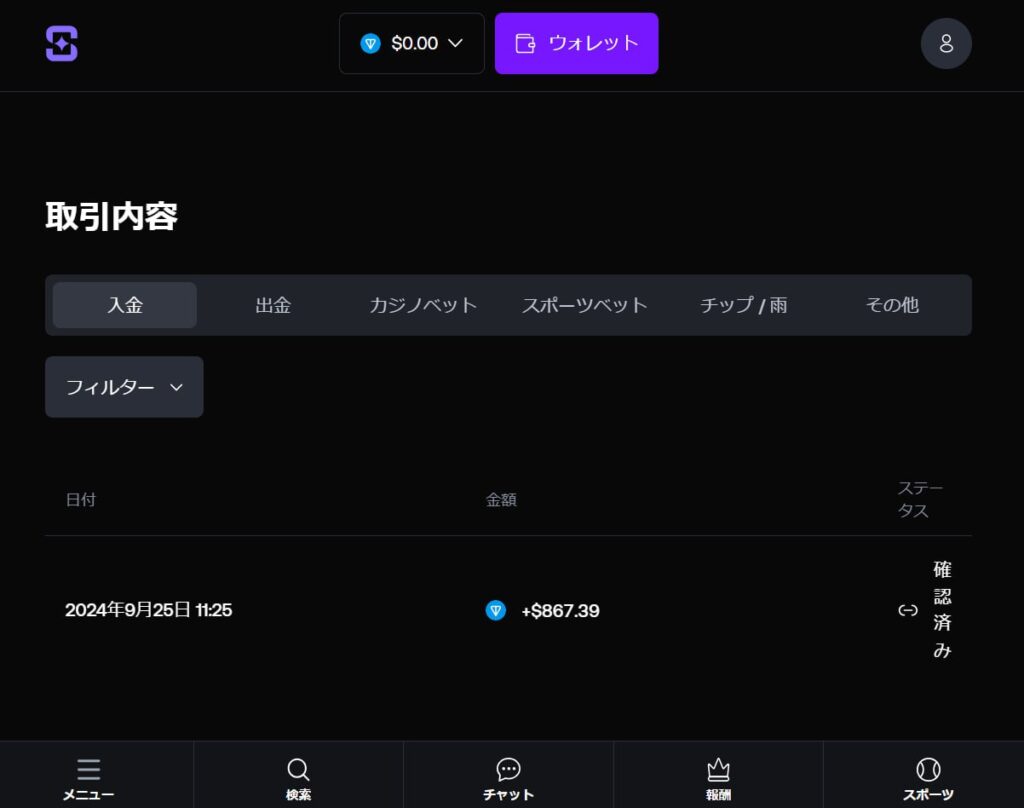This screenshot has width=1024, height=808.
Task: Open the その他 tab
Action: pyautogui.click(x=892, y=305)
